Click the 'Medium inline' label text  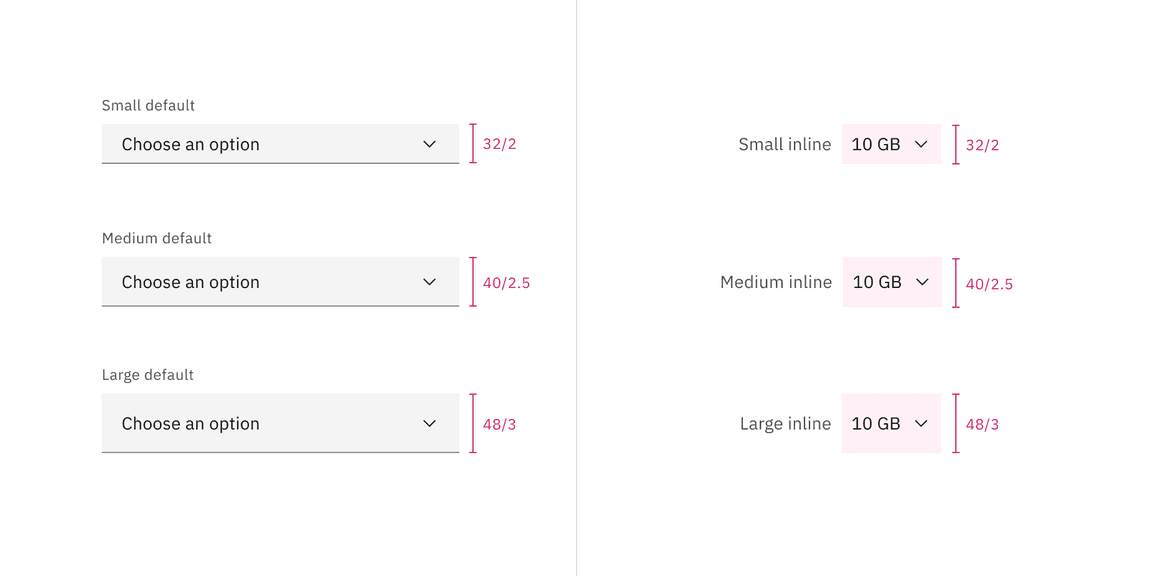[x=775, y=282]
